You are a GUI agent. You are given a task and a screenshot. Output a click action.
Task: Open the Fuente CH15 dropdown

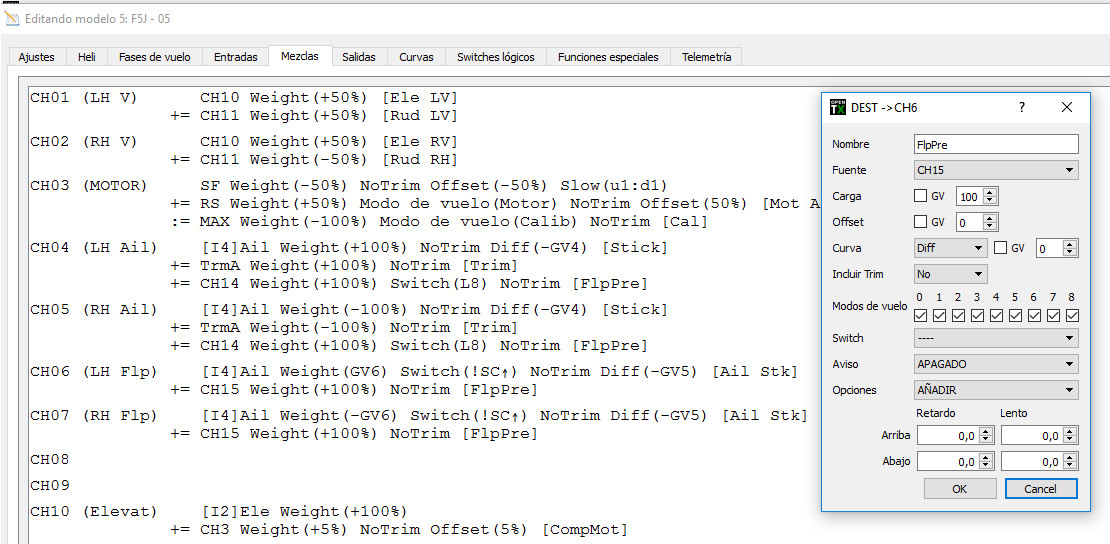(x=996, y=170)
